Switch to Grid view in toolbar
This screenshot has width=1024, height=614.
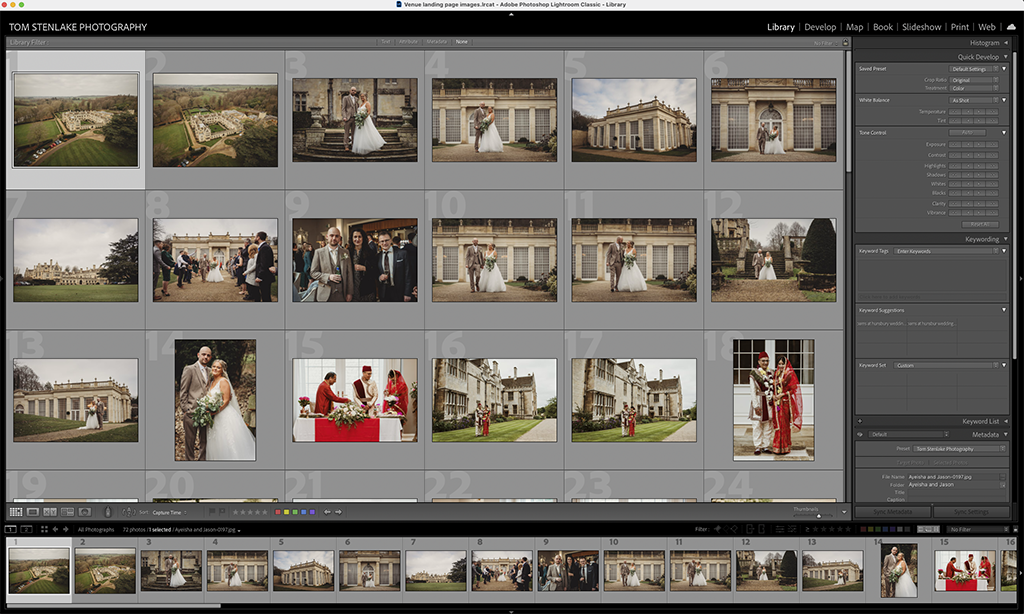(16, 512)
